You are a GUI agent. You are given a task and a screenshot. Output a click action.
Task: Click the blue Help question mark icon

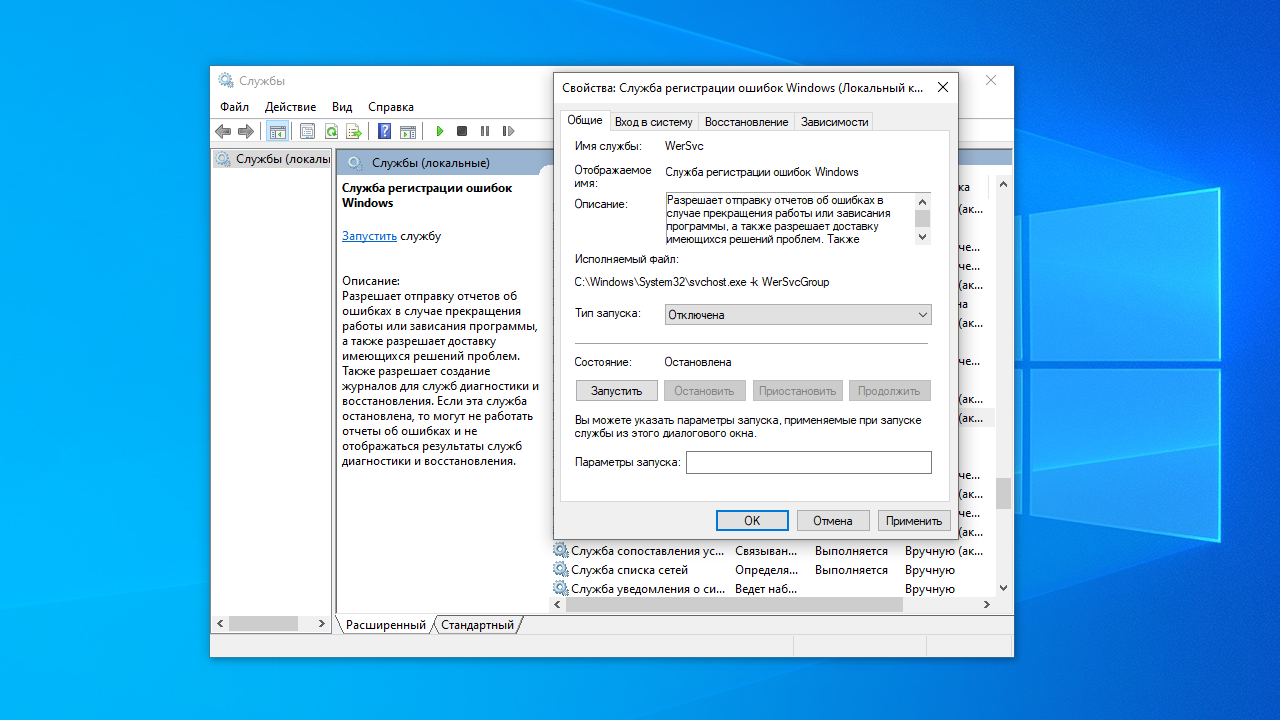point(384,131)
